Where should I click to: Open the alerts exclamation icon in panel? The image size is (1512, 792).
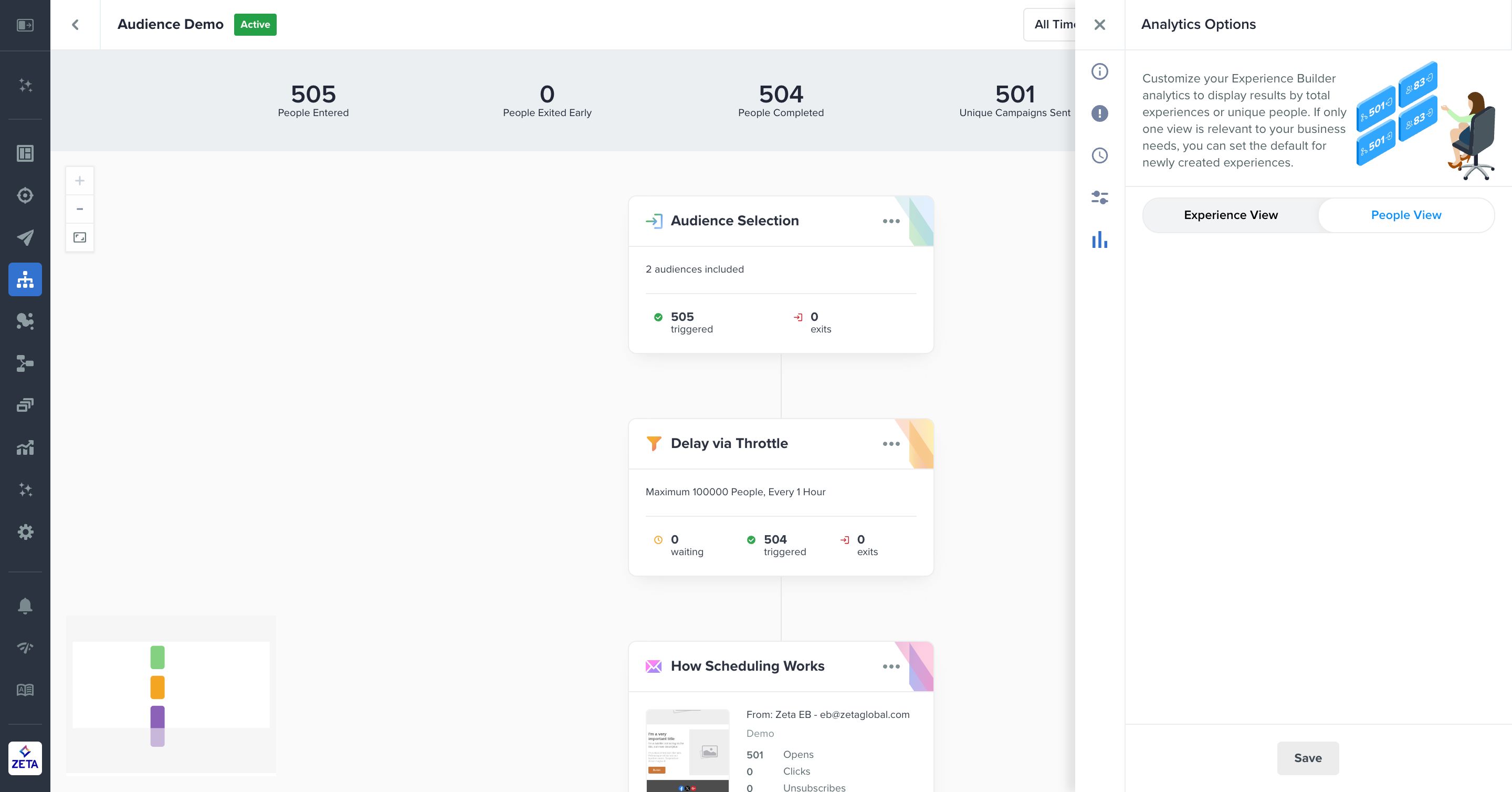pyautogui.click(x=1099, y=113)
